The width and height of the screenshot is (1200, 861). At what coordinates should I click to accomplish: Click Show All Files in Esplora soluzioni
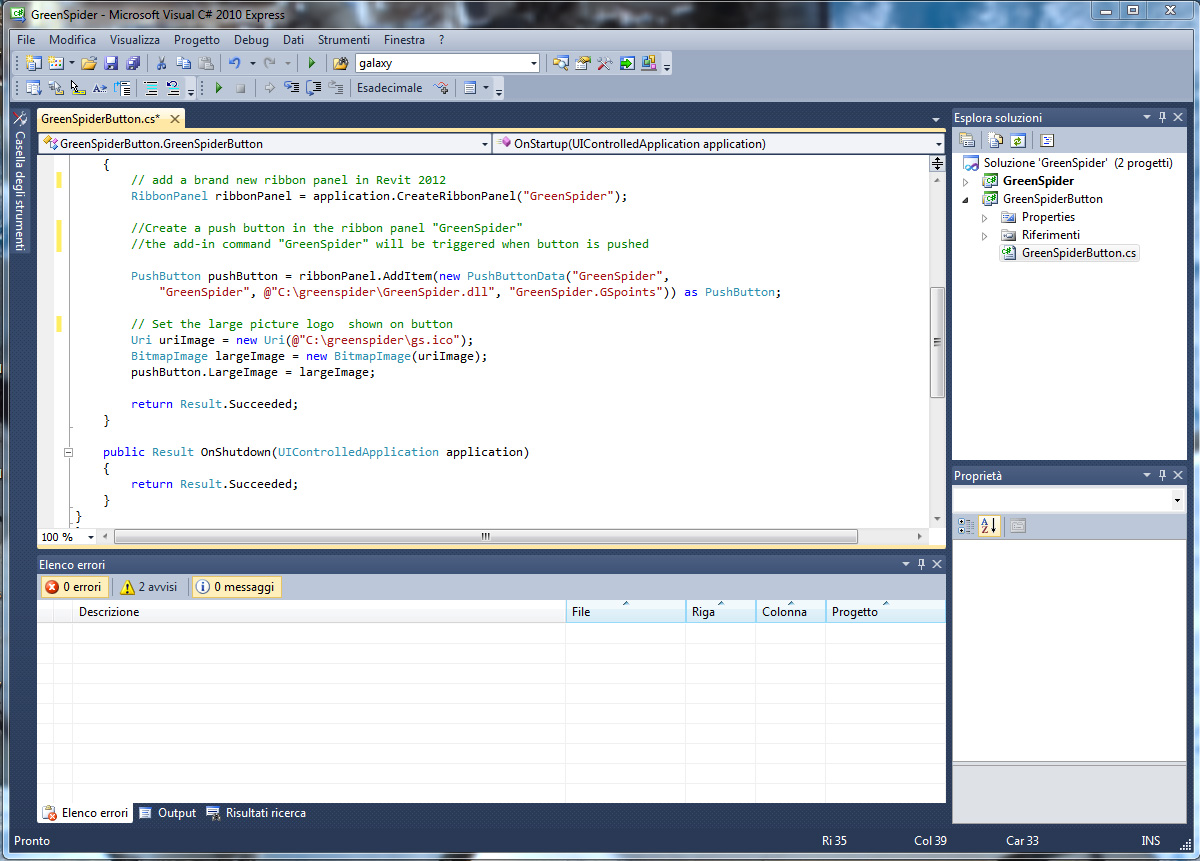996,141
